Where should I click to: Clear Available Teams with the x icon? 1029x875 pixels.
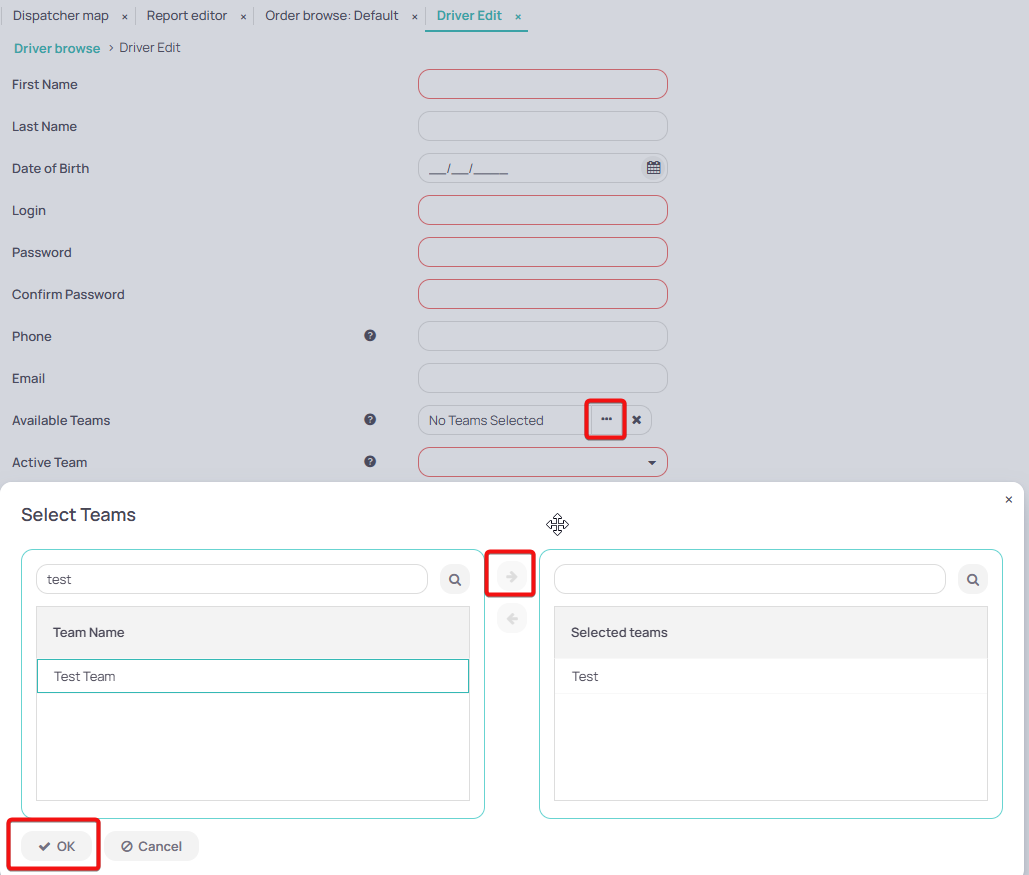pyautogui.click(x=636, y=419)
